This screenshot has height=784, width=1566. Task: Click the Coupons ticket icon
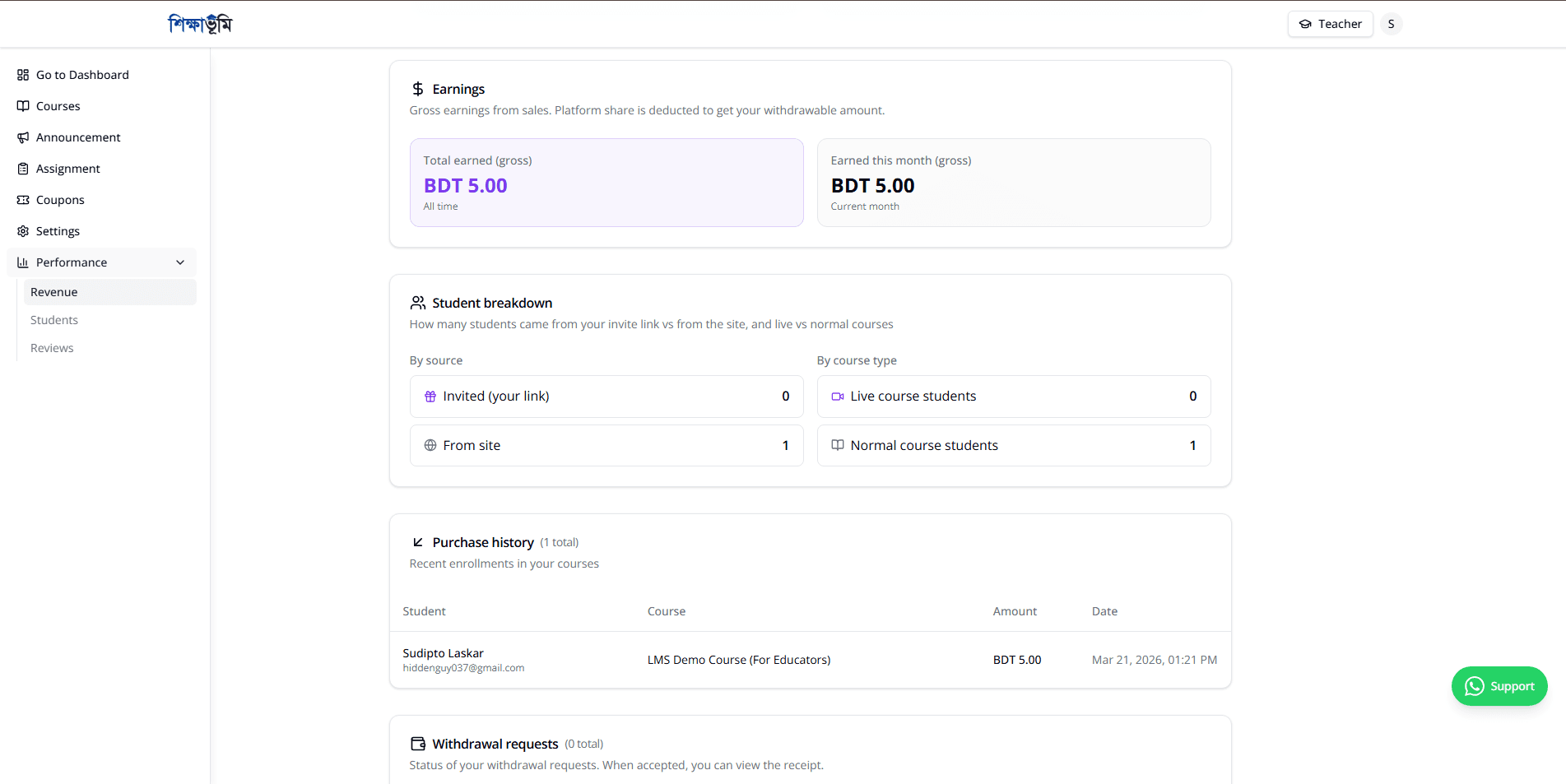(x=23, y=200)
